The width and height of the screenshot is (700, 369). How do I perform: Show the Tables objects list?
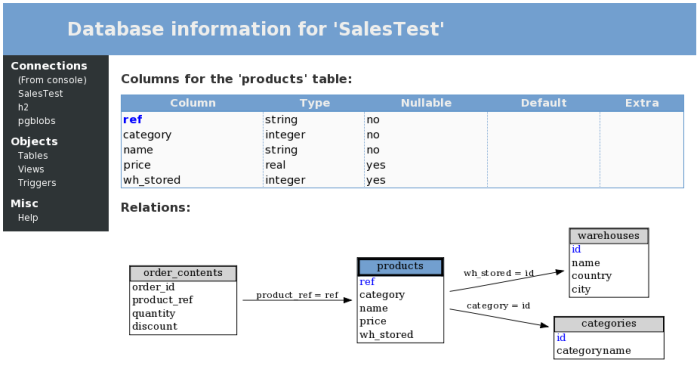(x=33, y=156)
